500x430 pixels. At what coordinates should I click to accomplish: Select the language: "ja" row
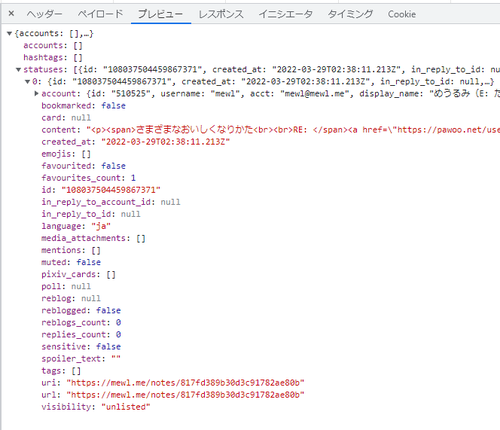tap(76, 226)
